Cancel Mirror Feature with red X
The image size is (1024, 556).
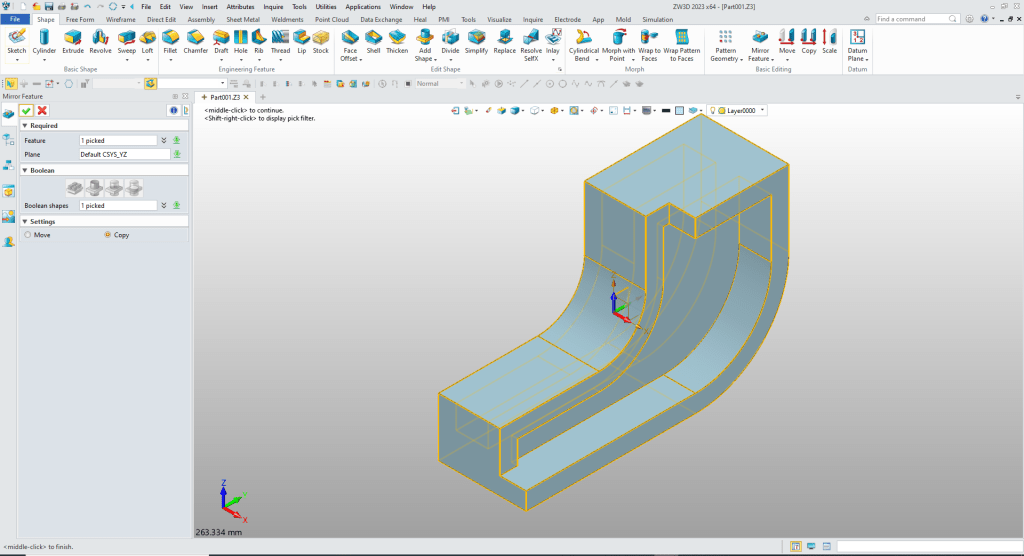[x=42, y=110]
